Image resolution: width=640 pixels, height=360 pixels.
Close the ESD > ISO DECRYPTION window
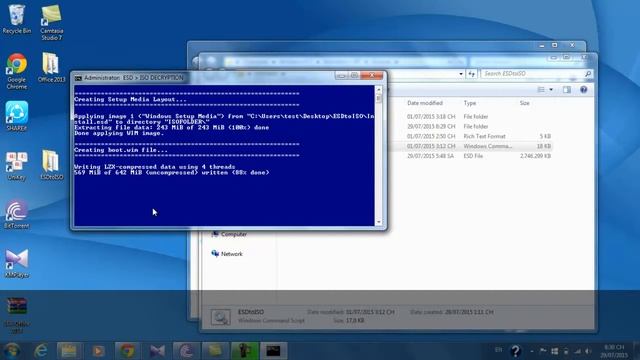[x=372, y=76]
